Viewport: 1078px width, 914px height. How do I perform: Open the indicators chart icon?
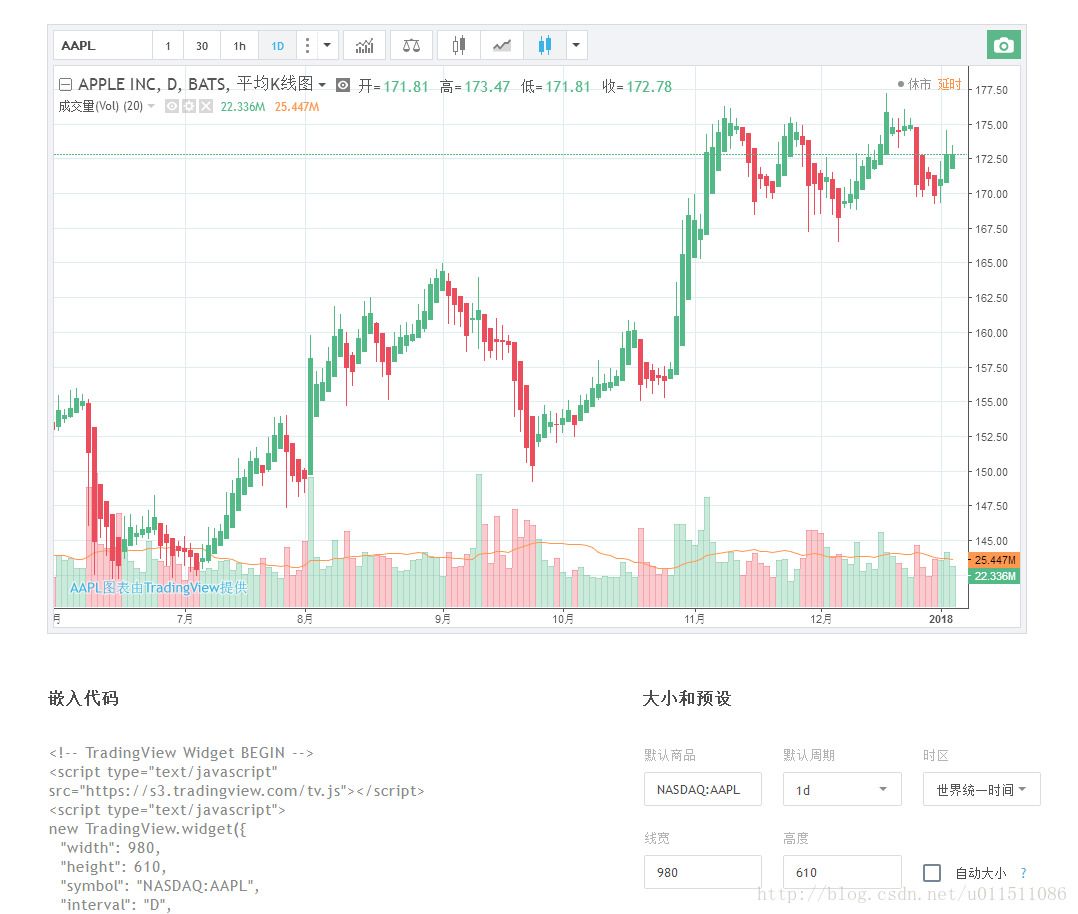pos(364,45)
